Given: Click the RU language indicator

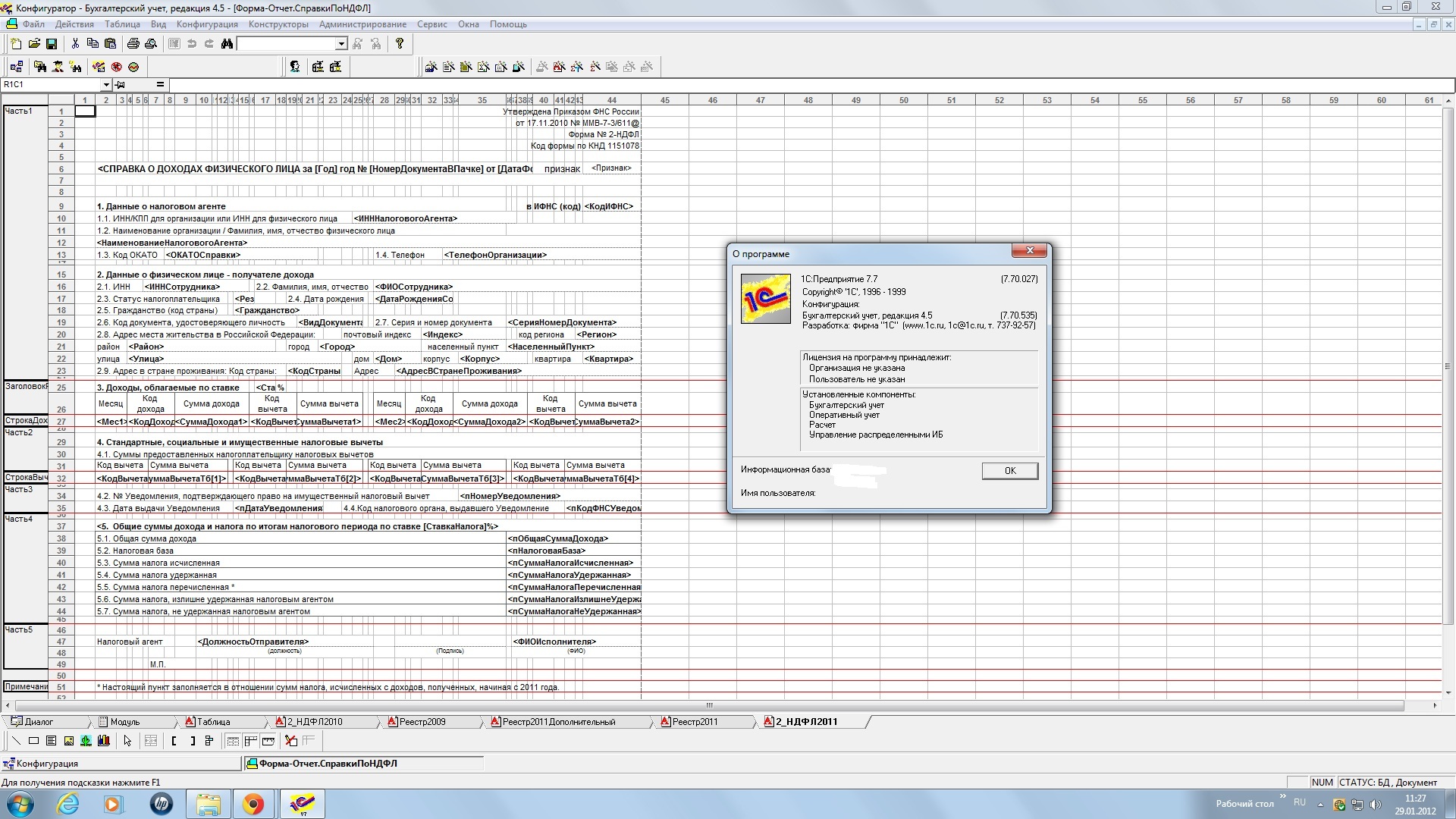Looking at the screenshot, I should (x=1300, y=802).
